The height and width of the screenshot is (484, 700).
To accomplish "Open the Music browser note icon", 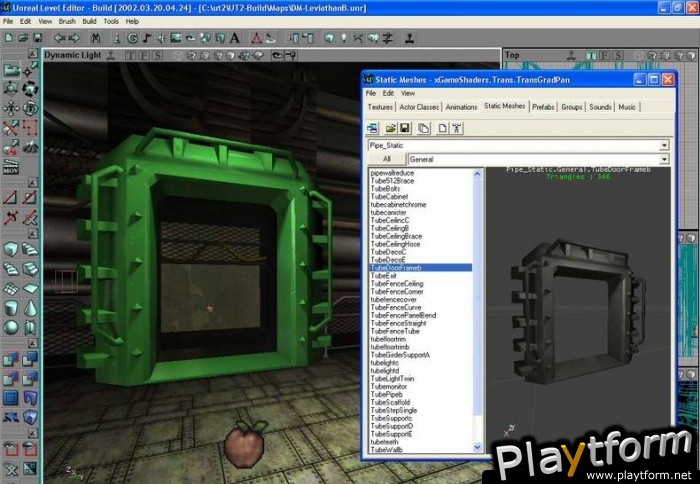I will [x=147, y=38].
